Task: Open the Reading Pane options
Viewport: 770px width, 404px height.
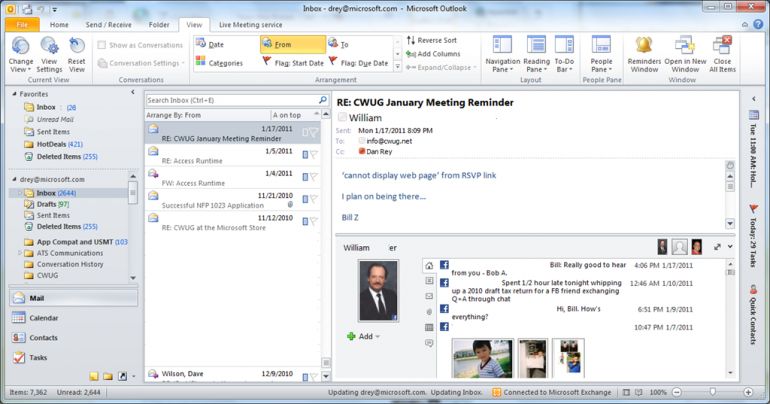Action: click(536, 54)
